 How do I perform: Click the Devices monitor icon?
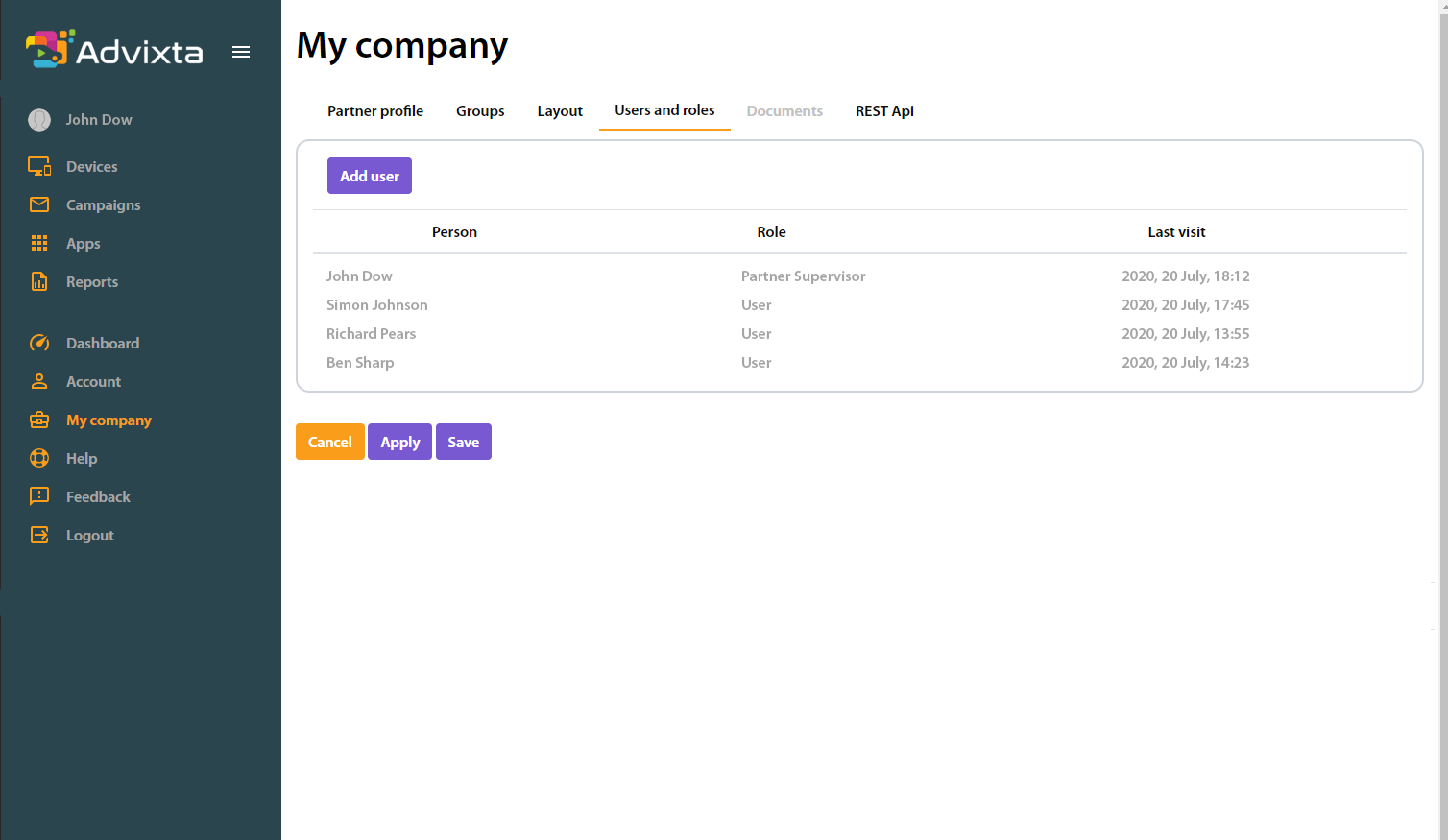click(x=39, y=166)
